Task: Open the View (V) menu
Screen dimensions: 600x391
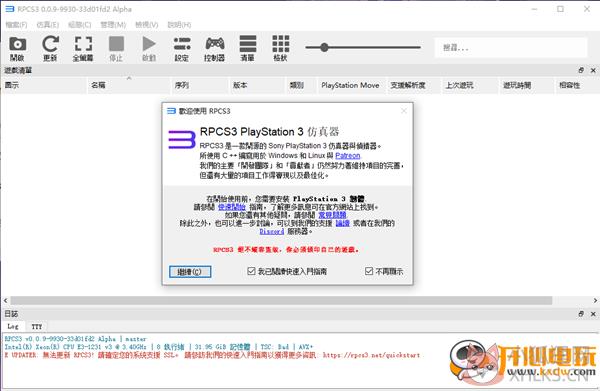Action: tap(147, 25)
